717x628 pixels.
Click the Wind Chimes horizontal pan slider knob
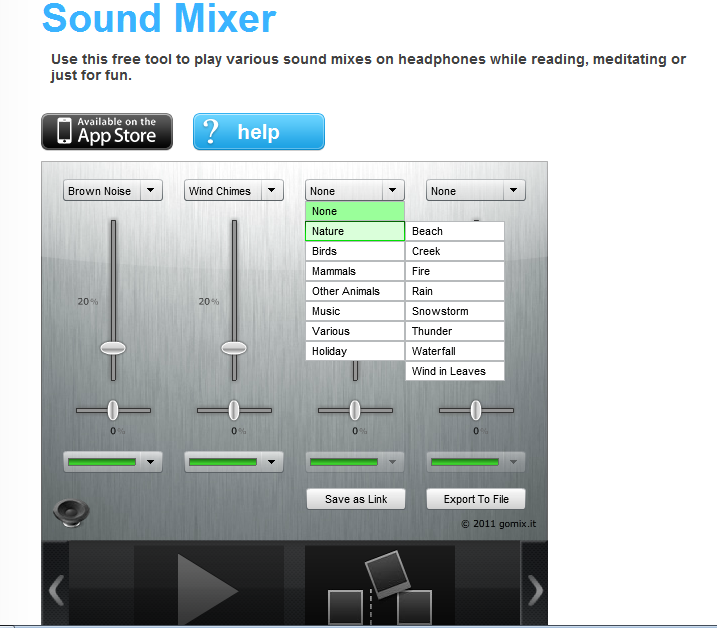pos(234,410)
